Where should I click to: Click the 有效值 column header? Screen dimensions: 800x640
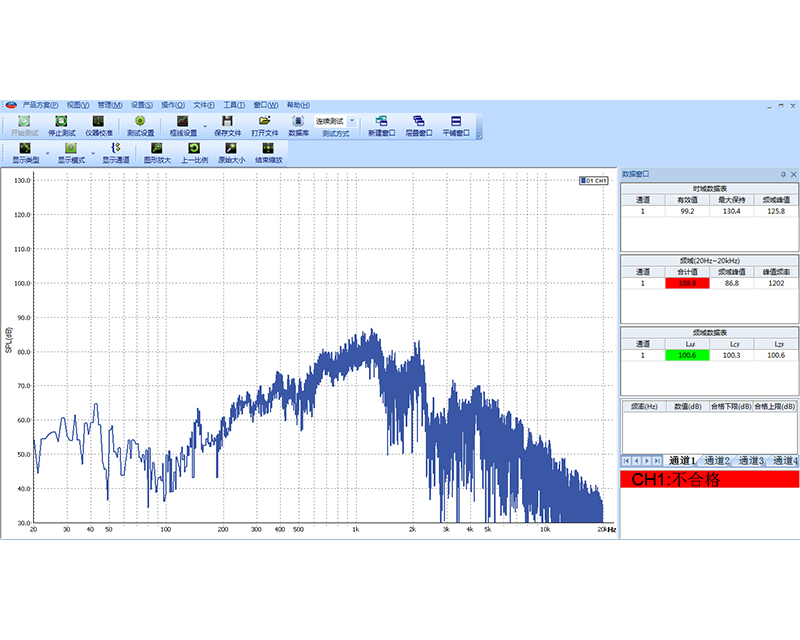click(x=687, y=200)
